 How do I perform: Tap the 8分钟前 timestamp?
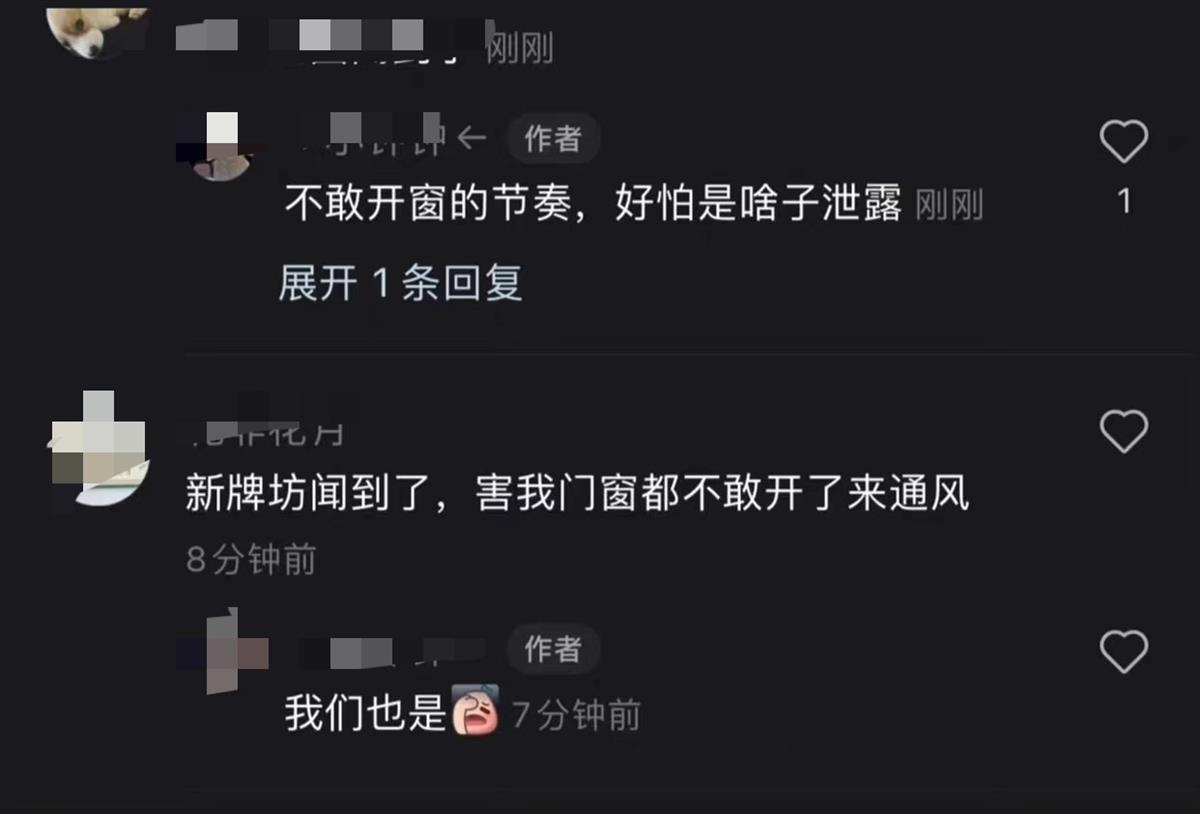click(251, 560)
